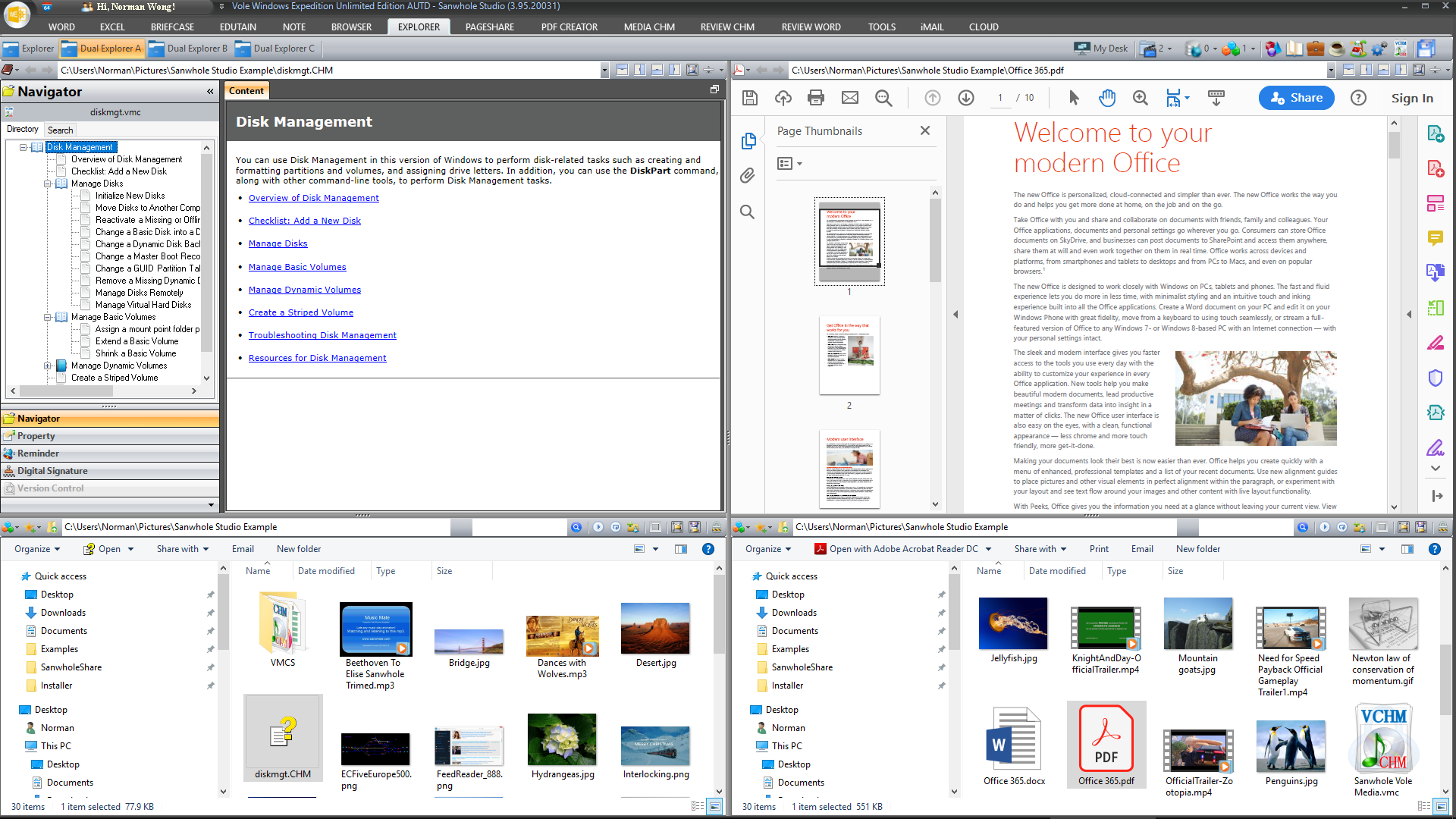The height and width of the screenshot is (819, 1456).
Task: Open the PDF find text magnifier icon
Action: 883,98
